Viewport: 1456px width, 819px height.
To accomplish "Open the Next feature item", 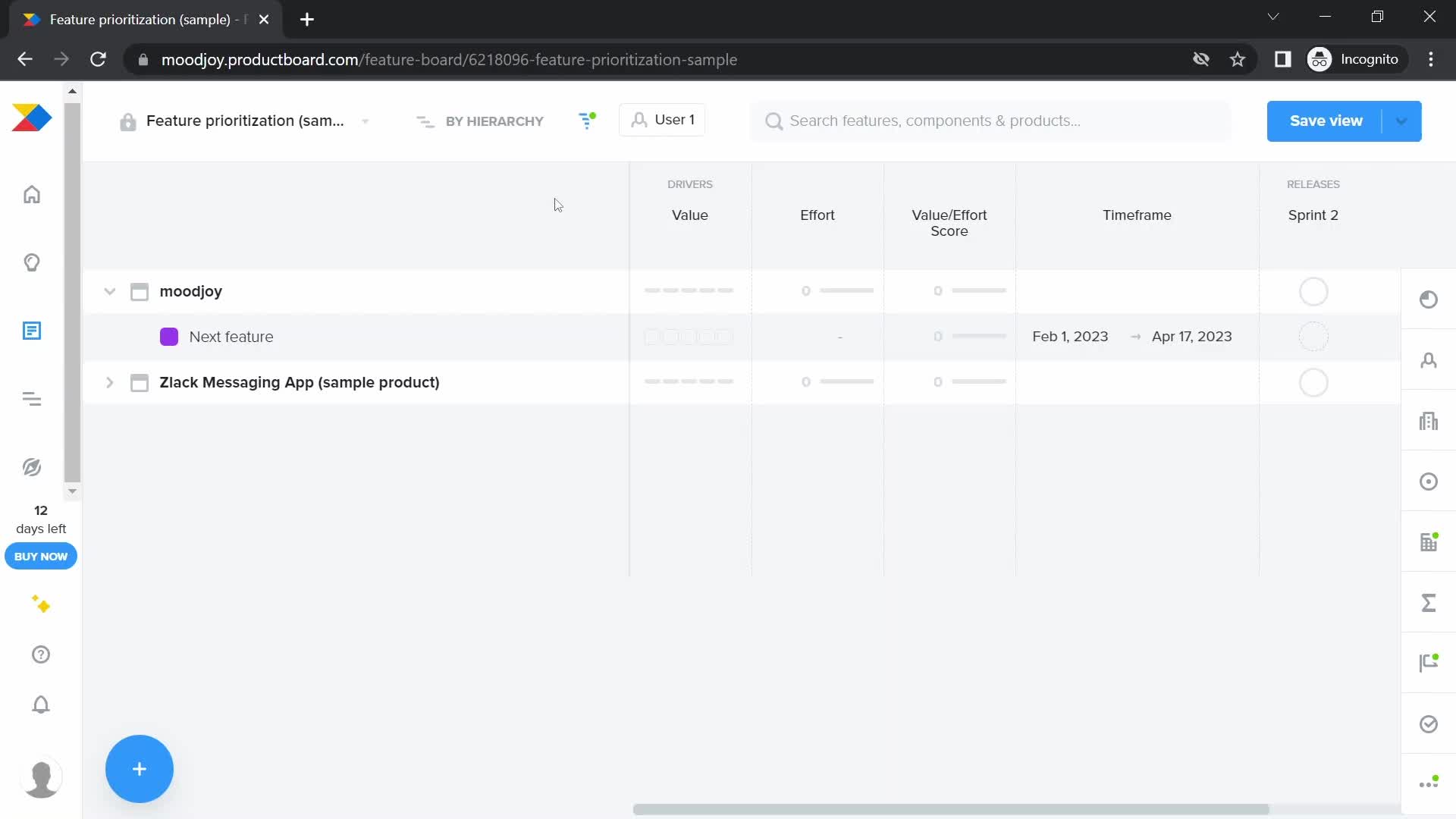I will tap(231, 337).
